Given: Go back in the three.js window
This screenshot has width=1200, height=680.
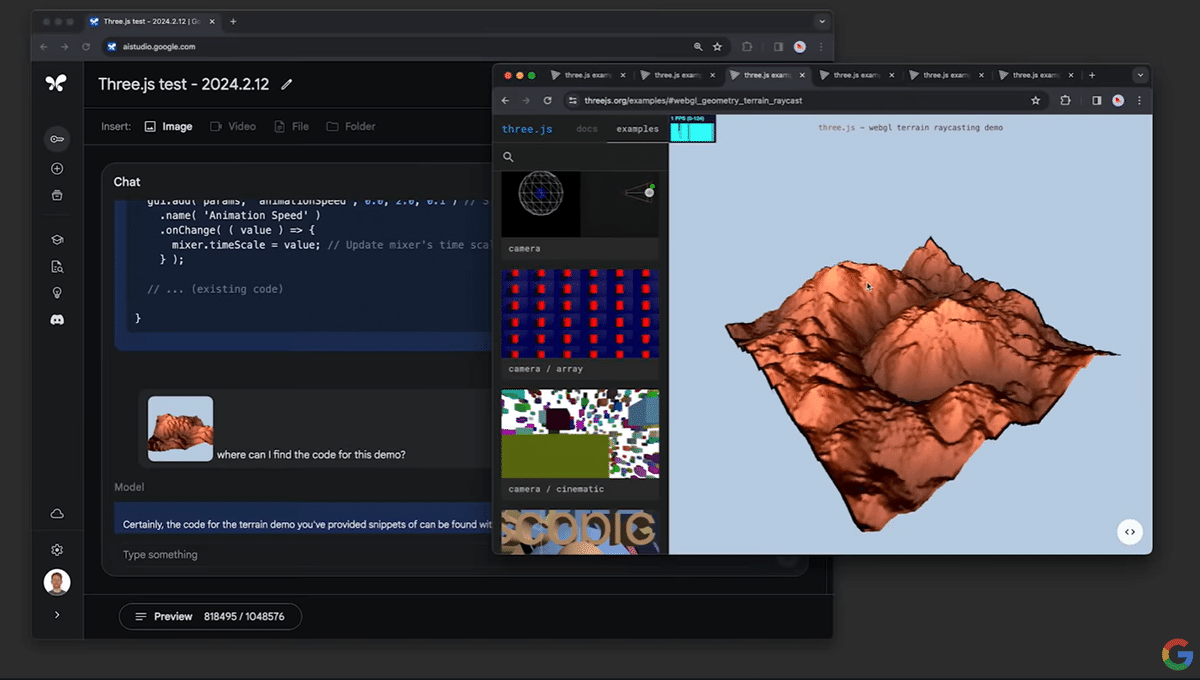Looking at the screenshot, I should (505, 100).
